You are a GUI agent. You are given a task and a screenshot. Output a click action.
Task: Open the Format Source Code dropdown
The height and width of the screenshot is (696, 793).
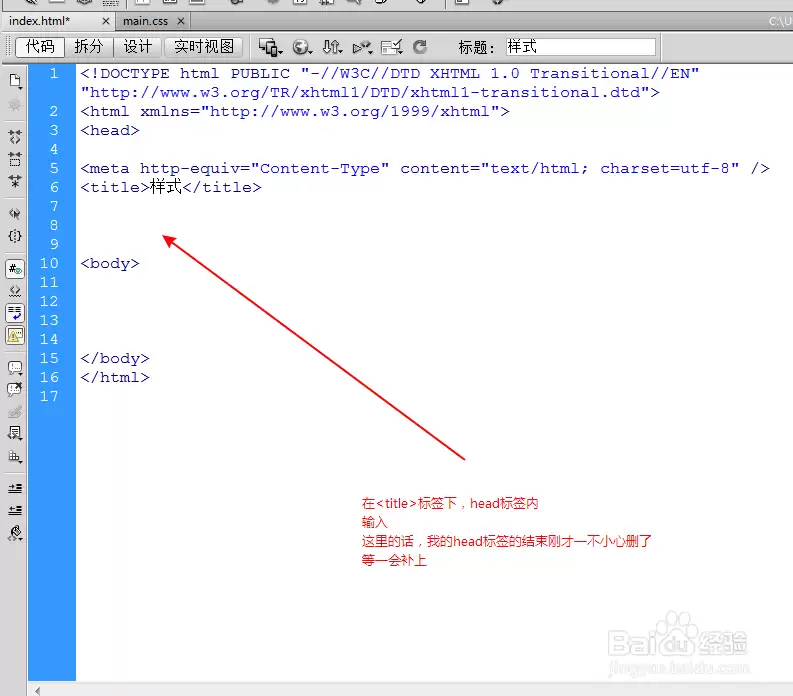coord(15,533)
